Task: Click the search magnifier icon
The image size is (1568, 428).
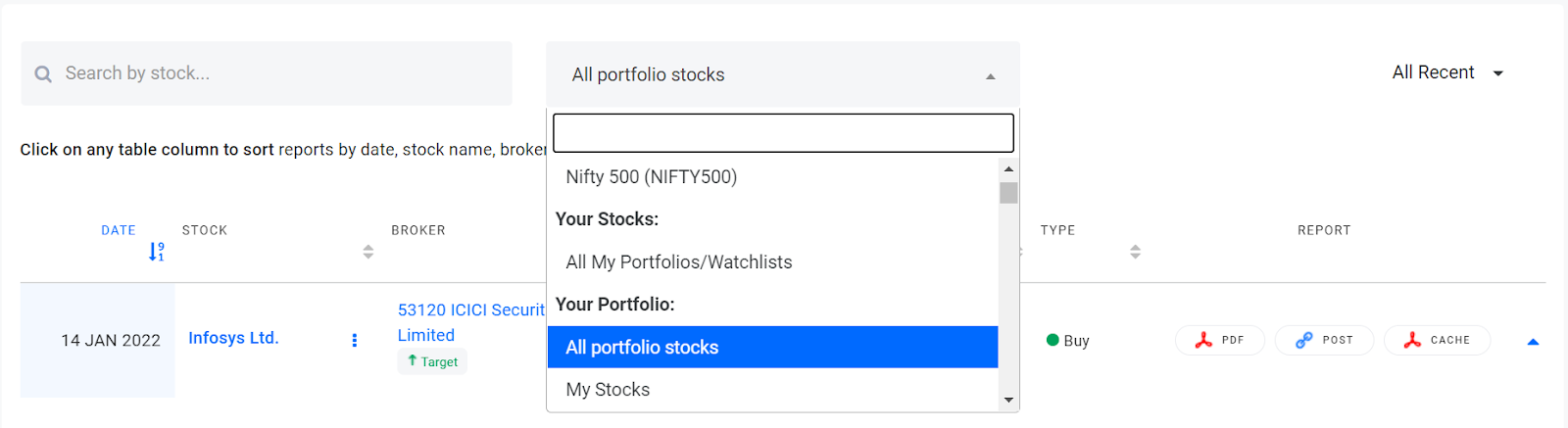Action: tap(43, 74)
